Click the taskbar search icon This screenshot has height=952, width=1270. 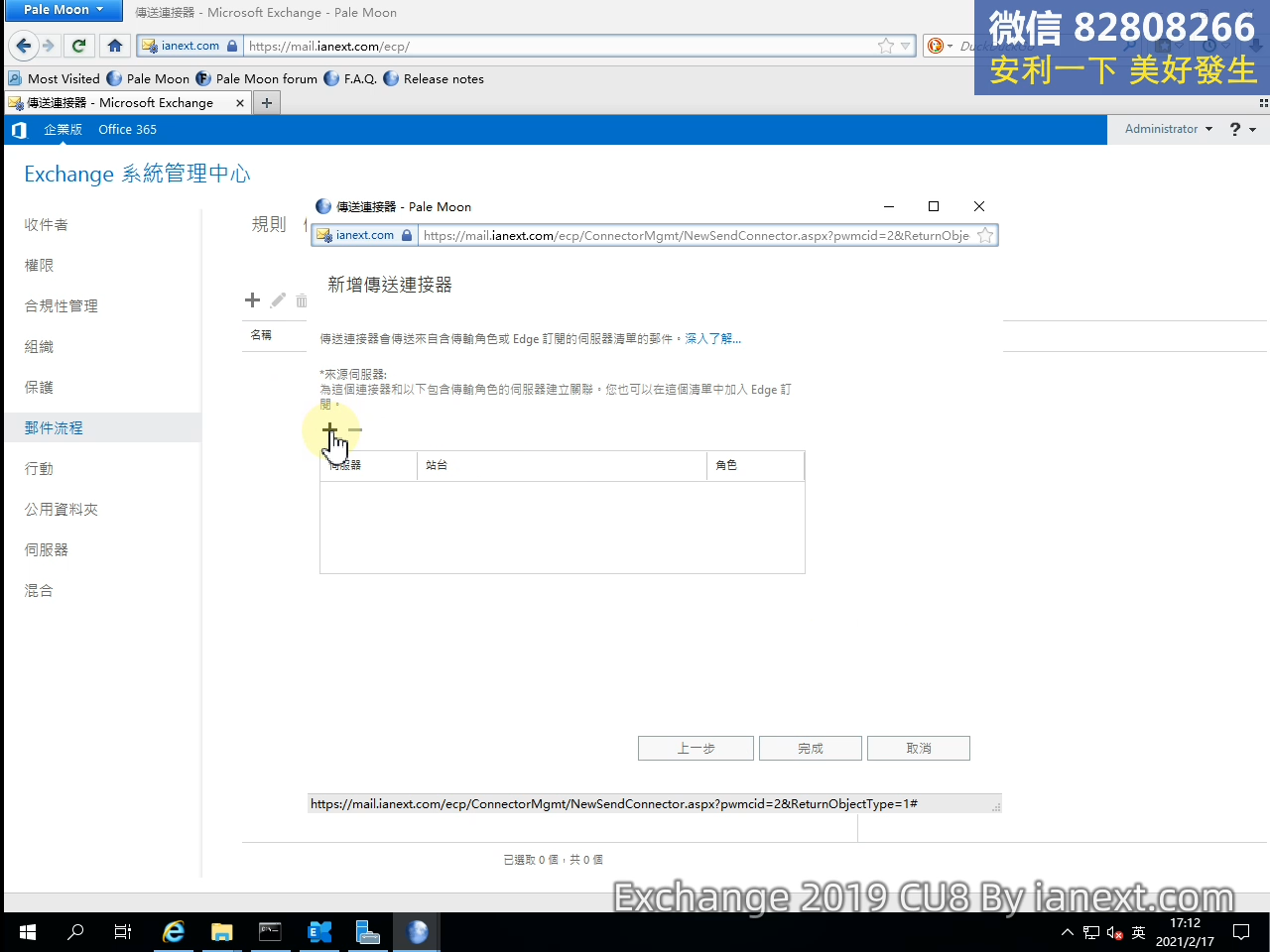click(75, 932)
